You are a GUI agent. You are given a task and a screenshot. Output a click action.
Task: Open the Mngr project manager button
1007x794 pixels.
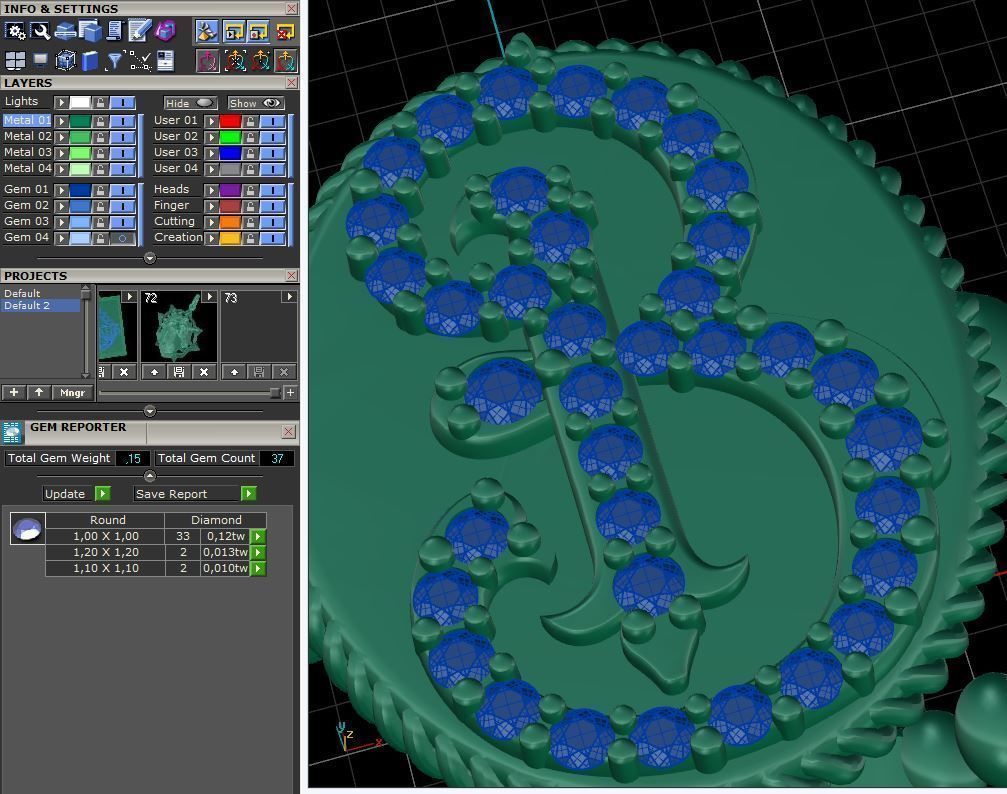coord(73,392)
